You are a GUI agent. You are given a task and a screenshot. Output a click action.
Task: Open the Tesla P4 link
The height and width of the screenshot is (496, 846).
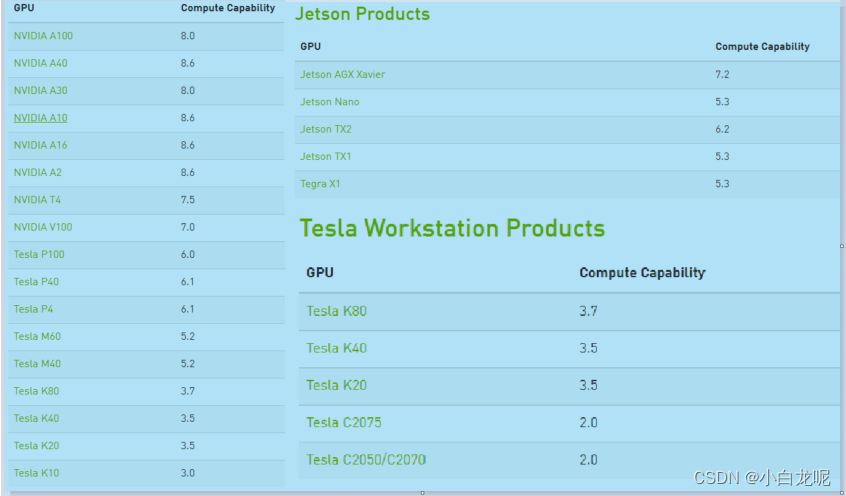pos(33,309)
